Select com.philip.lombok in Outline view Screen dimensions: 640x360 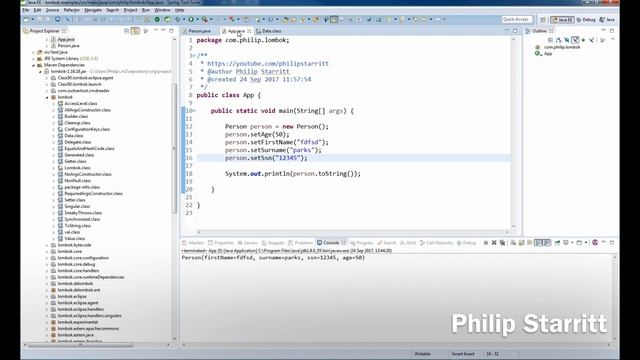[x=562, y=47]
